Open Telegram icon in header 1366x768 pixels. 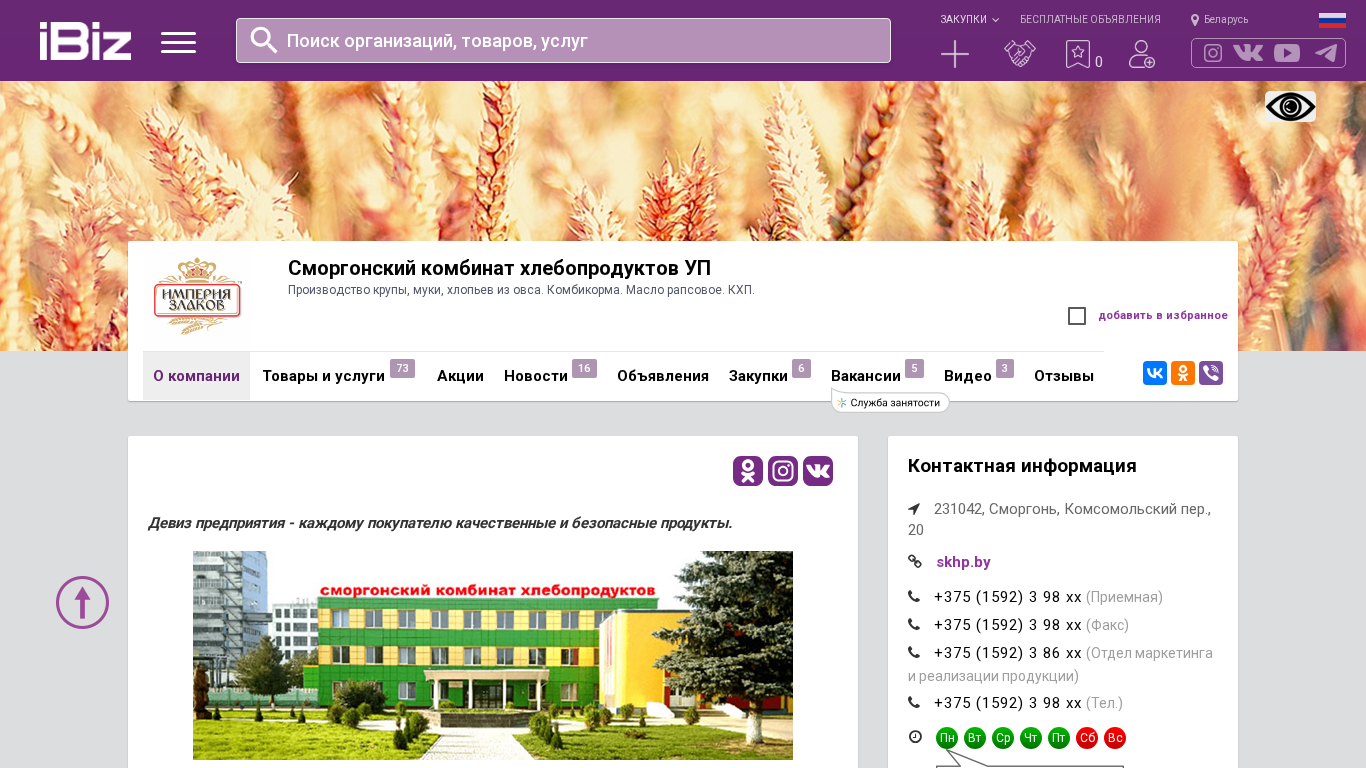(1326, 53)
